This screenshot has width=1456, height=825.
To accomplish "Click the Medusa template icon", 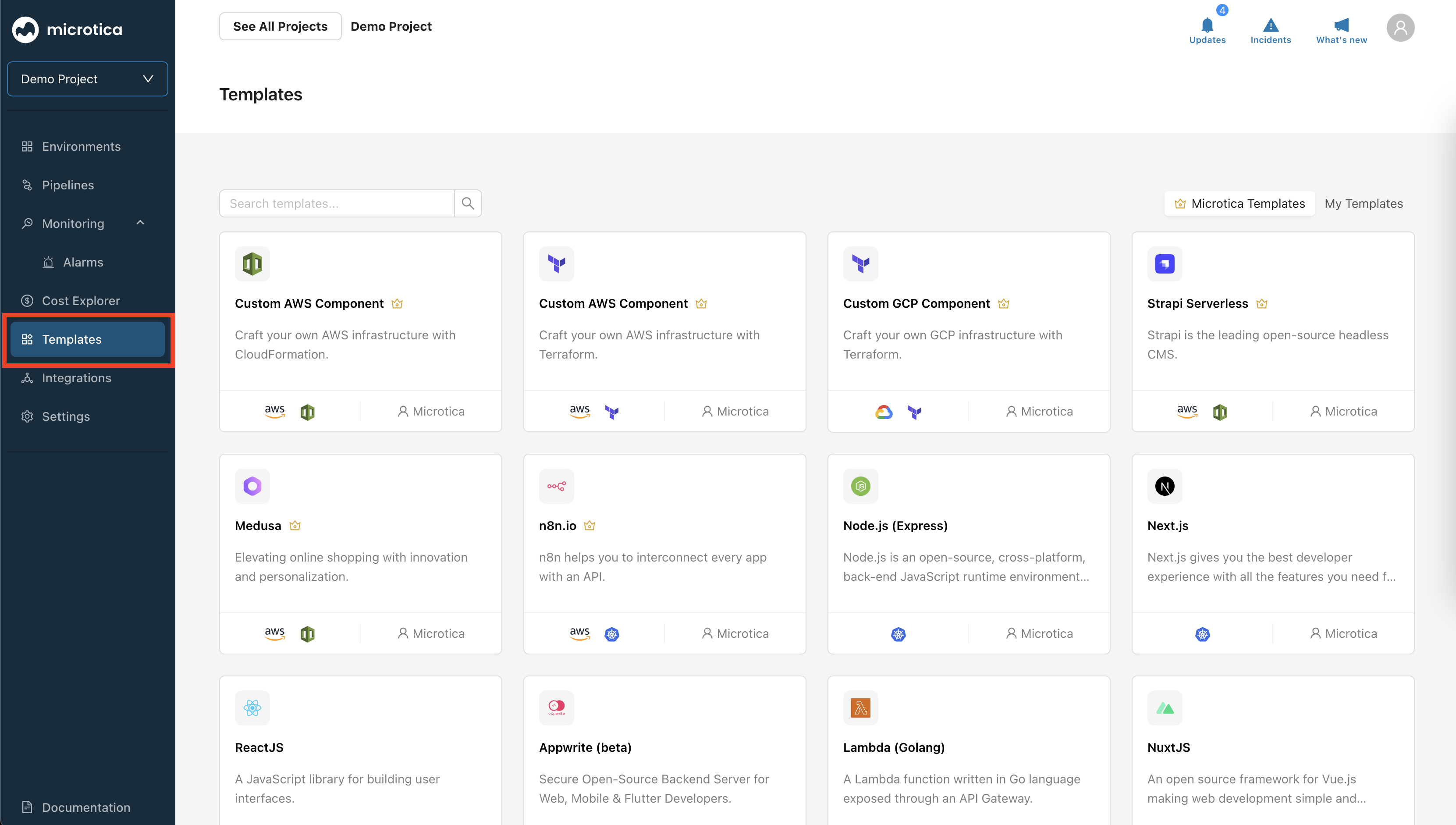I will click(x=253, y=486).
